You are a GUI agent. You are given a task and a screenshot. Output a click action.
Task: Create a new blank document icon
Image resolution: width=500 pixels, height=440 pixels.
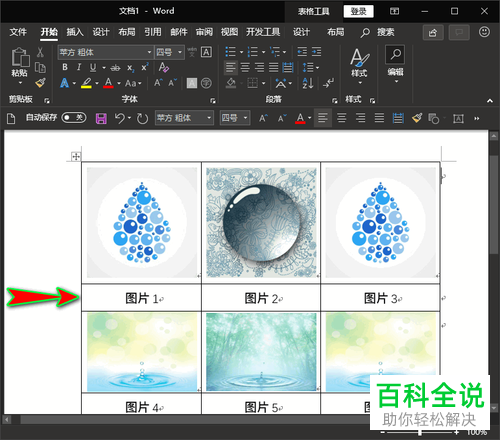coord(11,118)
